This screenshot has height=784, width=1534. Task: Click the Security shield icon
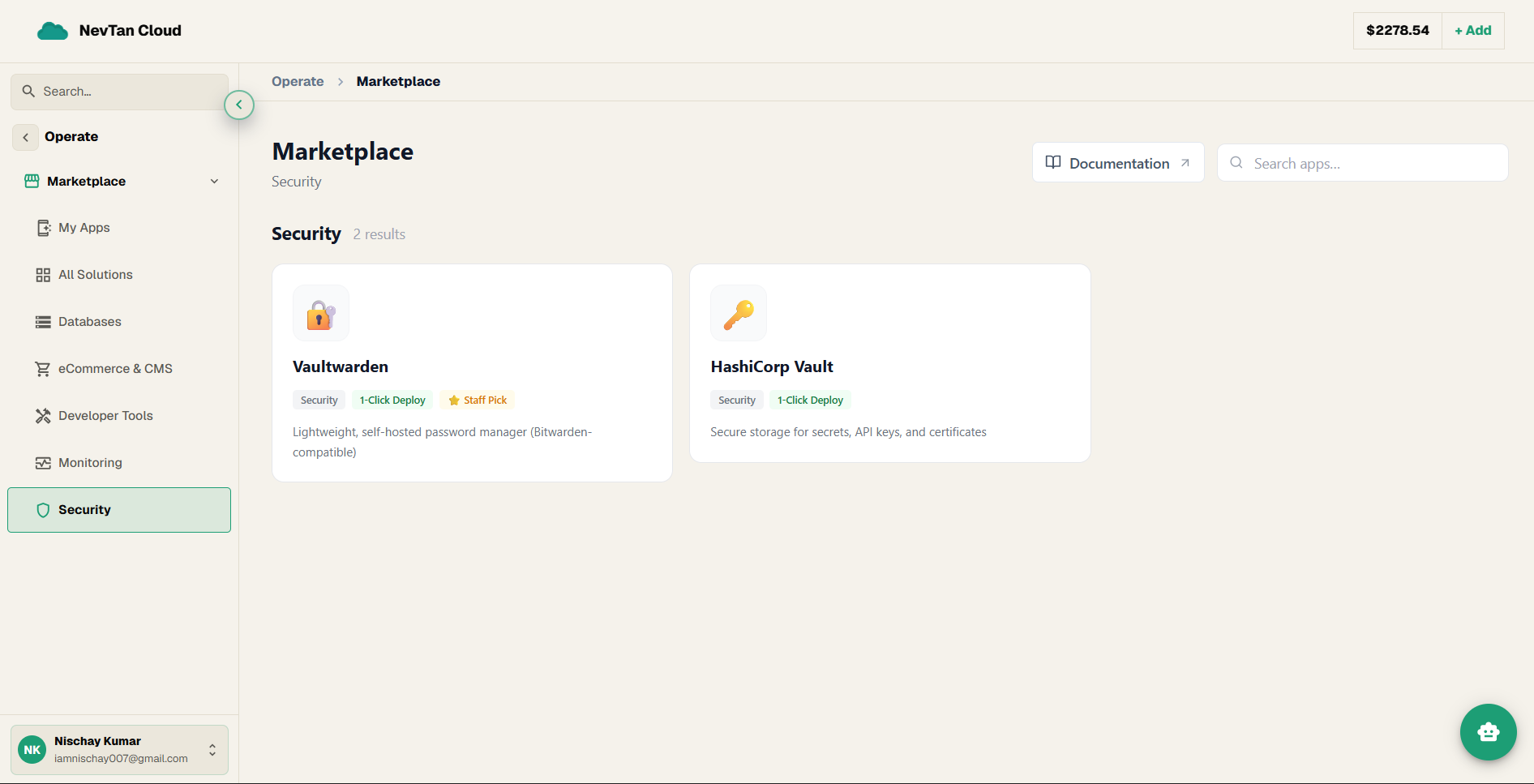[43, 510]
